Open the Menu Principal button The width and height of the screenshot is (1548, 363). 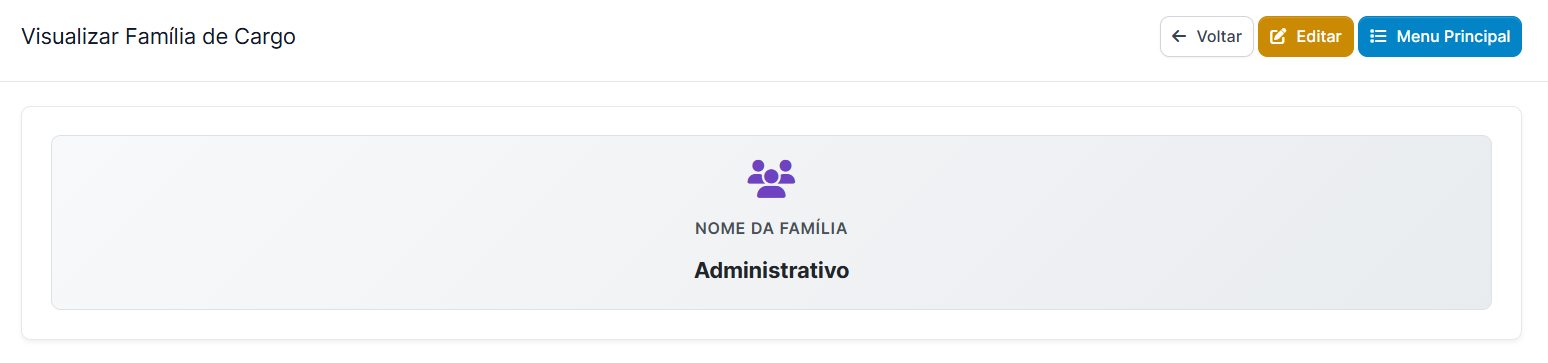tap(1439, 37)
